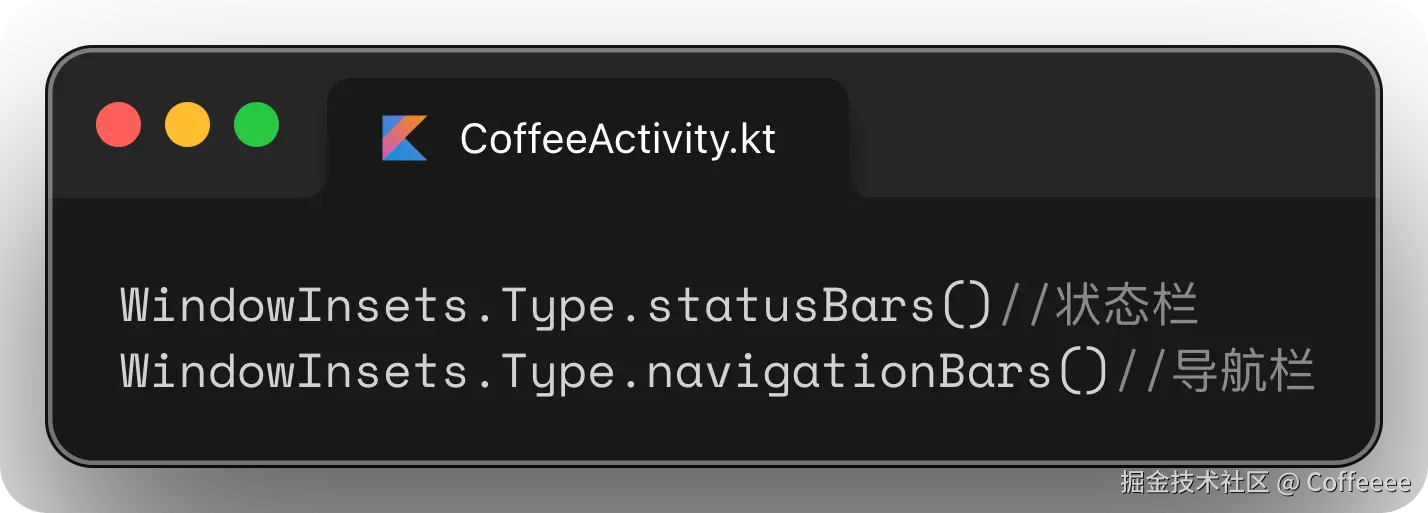
Task: Click the Kotlin file icon in the tab
Action: click(x=404, y=138)
